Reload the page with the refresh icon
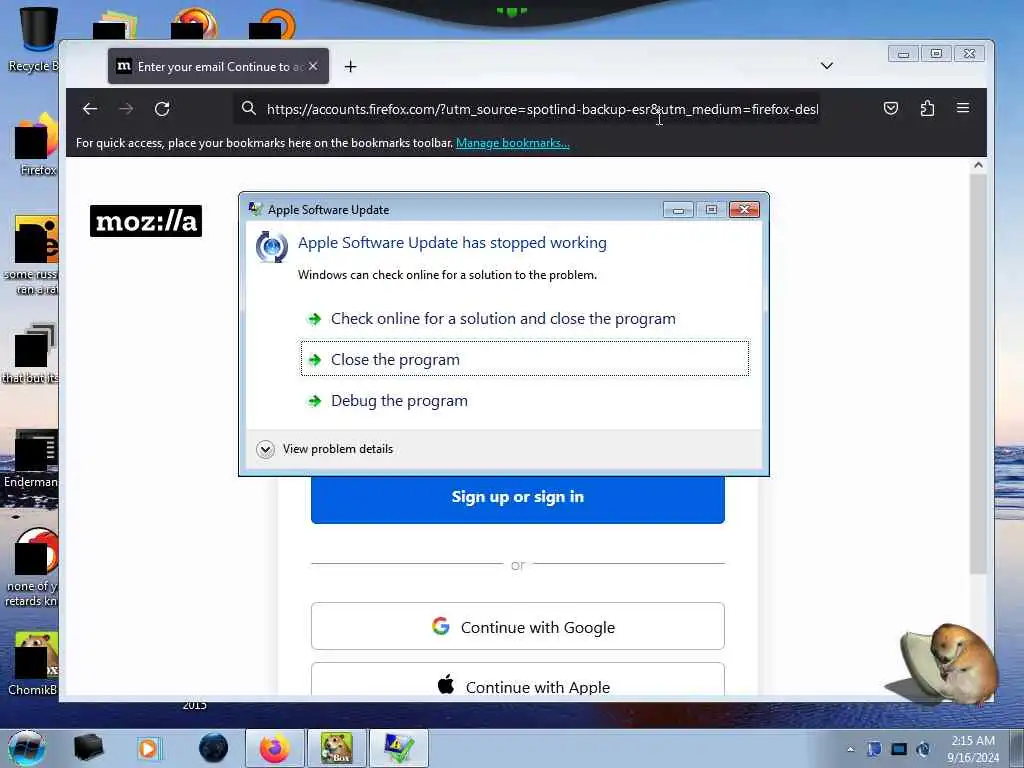This screenshot has height=768, width=1024. click(162, 108)
